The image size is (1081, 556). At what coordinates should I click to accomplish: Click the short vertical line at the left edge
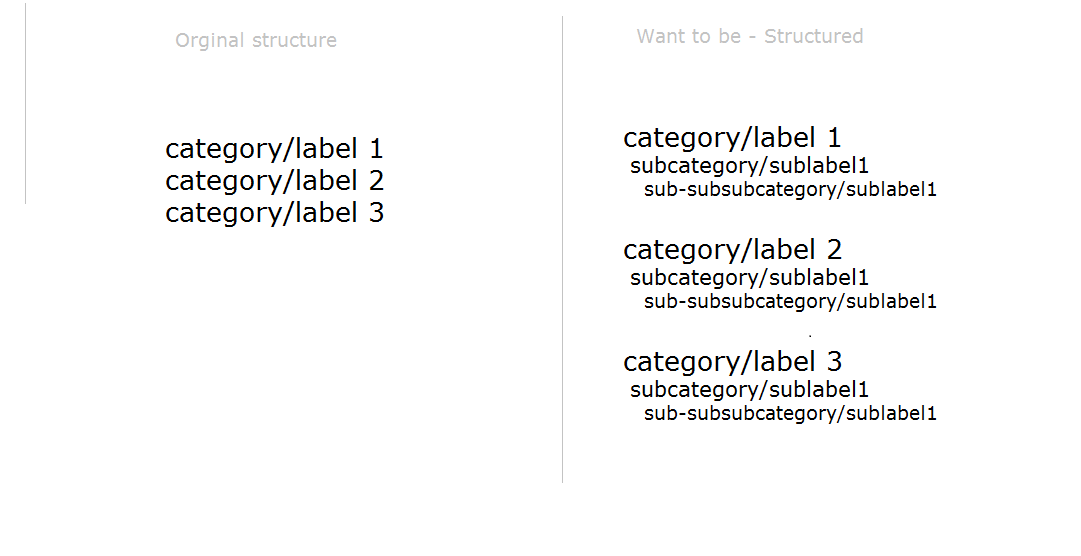(x=26, y=103)
